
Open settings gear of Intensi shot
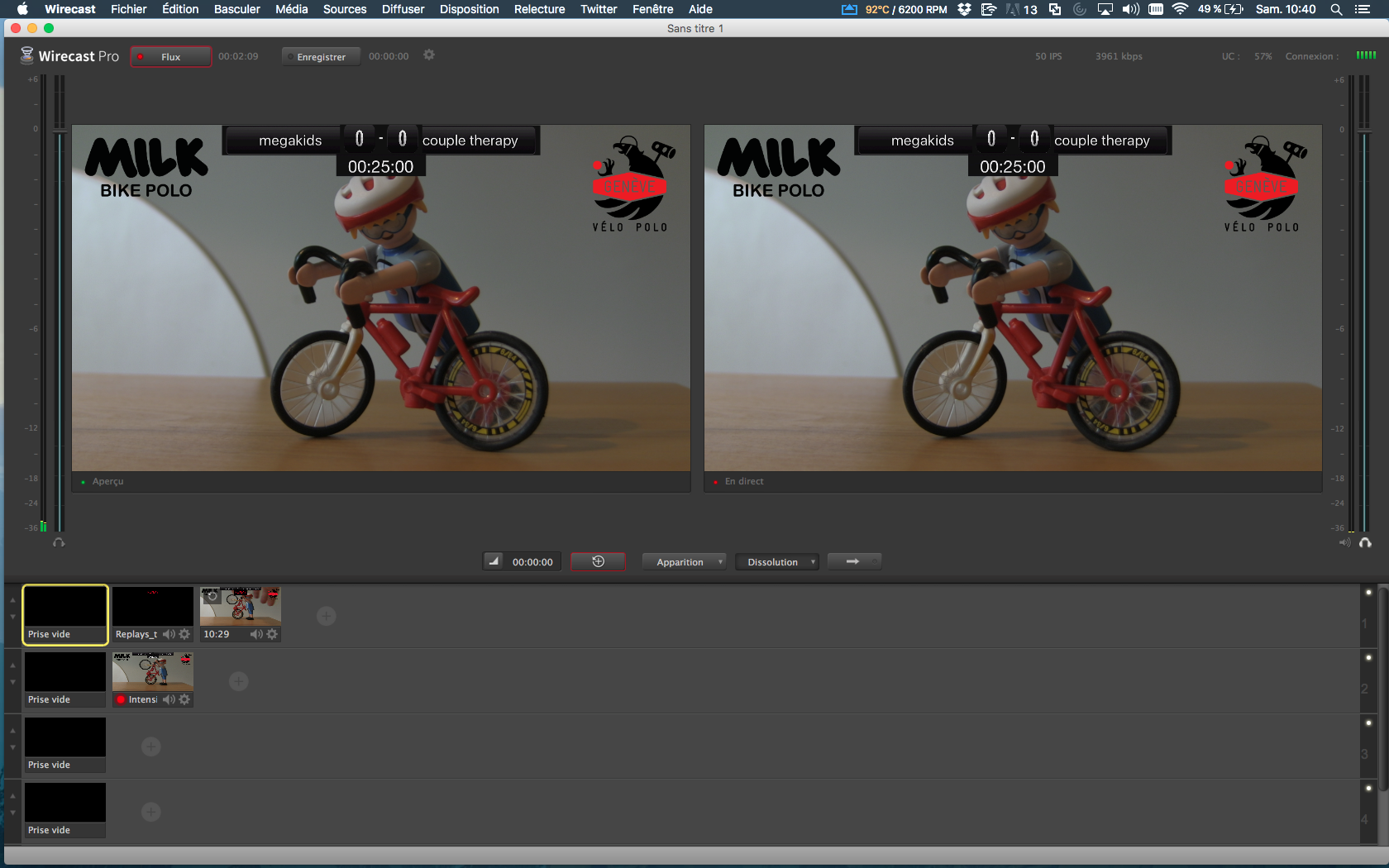(184, 699)
